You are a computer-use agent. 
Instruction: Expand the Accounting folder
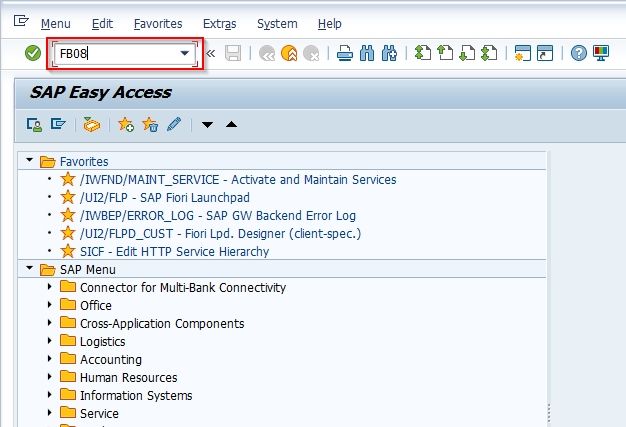[50, 358]
